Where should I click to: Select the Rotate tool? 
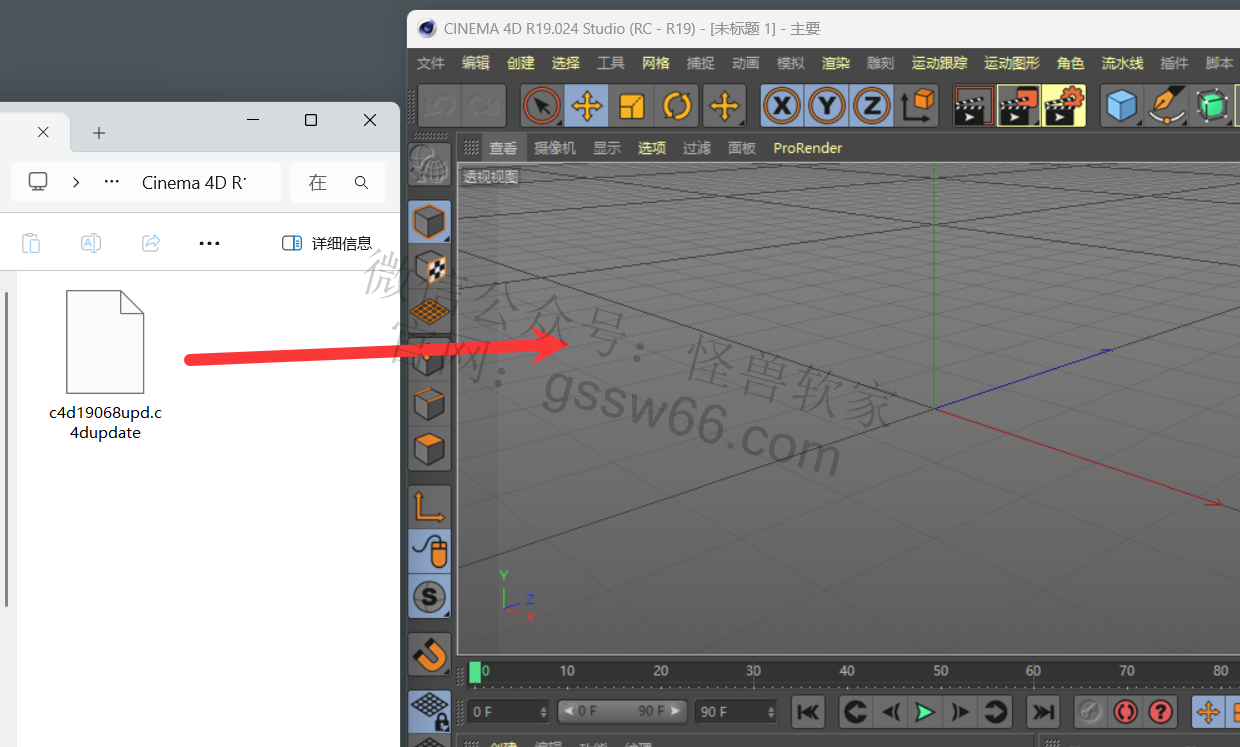point(677,105)
